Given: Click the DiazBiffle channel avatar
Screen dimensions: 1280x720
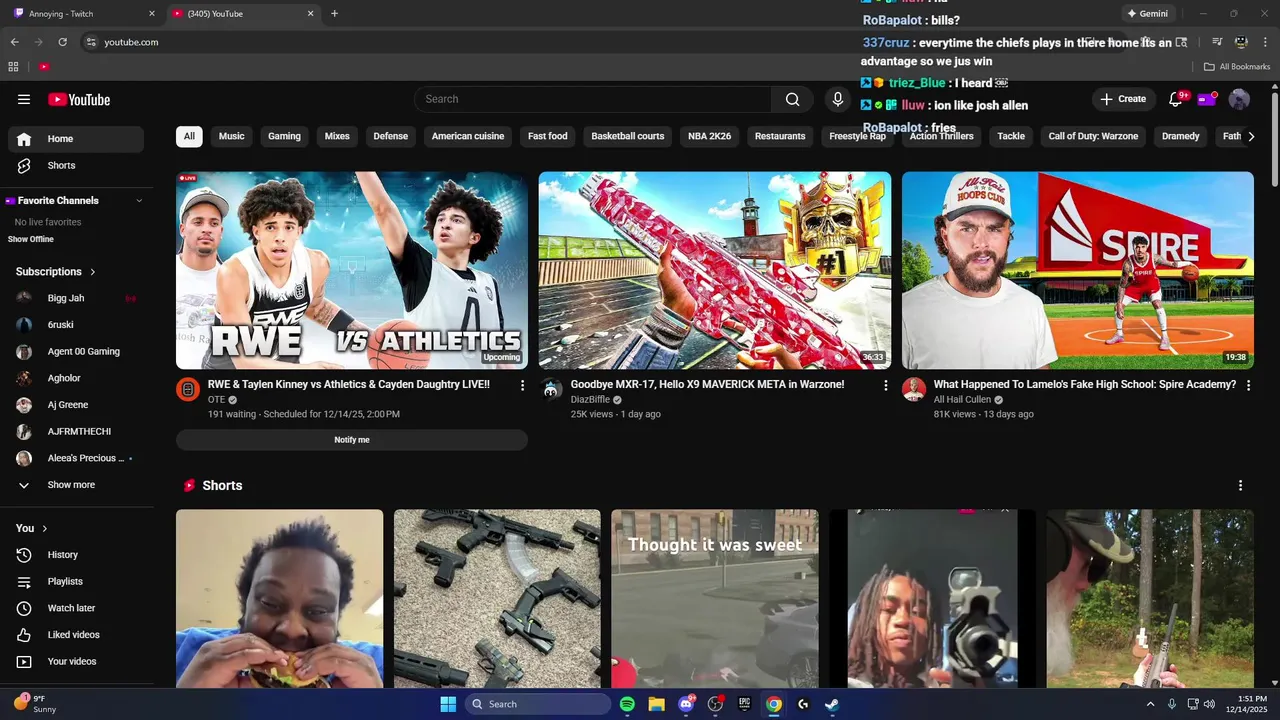Looking at the screenshot, I should click(551, 389).
